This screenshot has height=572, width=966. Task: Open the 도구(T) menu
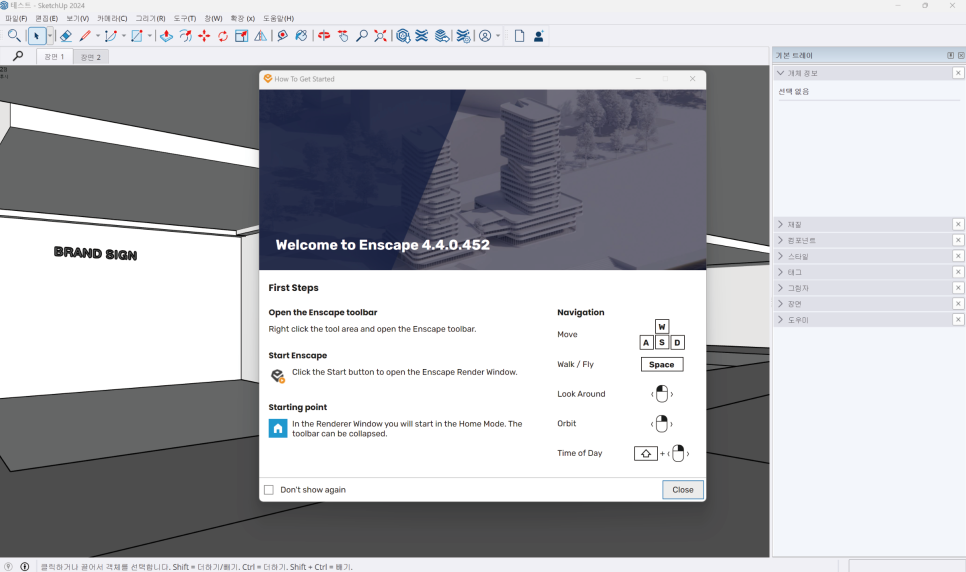click(185, 18)
